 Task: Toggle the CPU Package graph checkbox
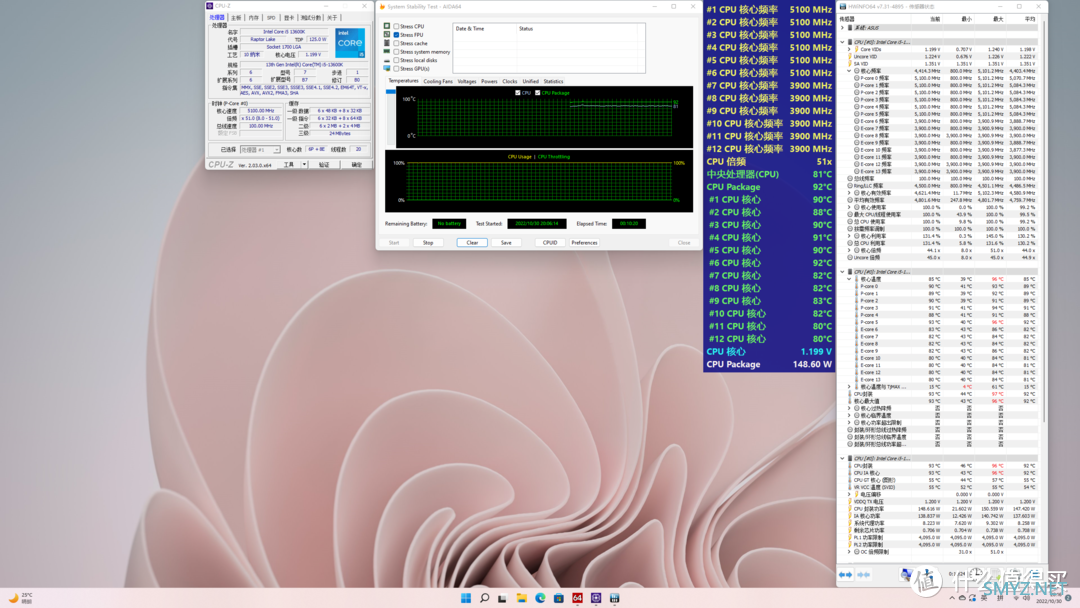click(537, 92)
